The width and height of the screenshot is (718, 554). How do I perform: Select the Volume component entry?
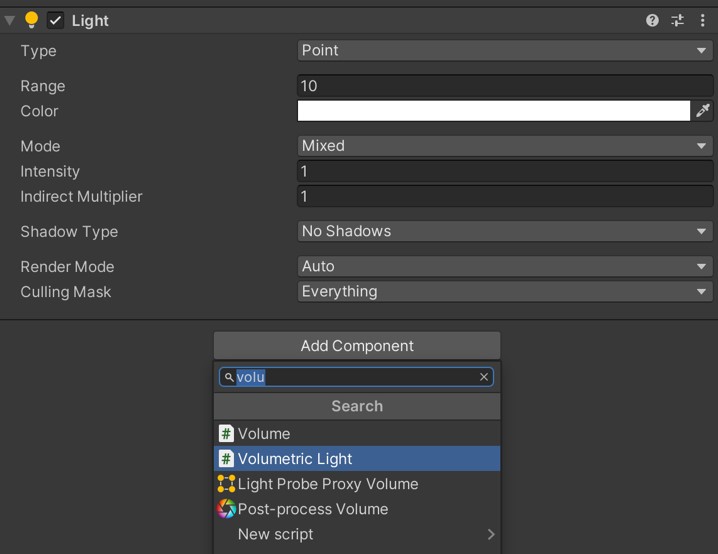357,434
